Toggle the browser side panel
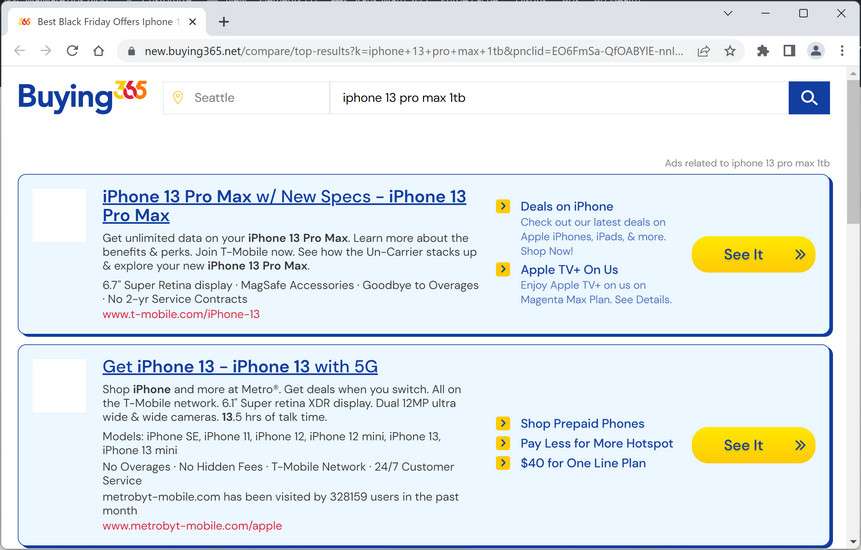The height and width of the screenshot is (550, 861). click(x=789, y=51)
